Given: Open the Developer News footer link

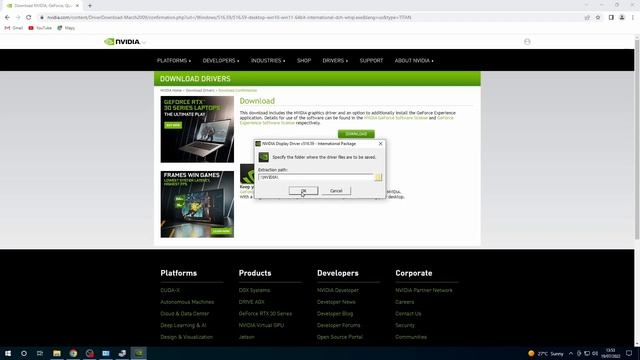Looking at the screenshot, I should tap(336, 302).
